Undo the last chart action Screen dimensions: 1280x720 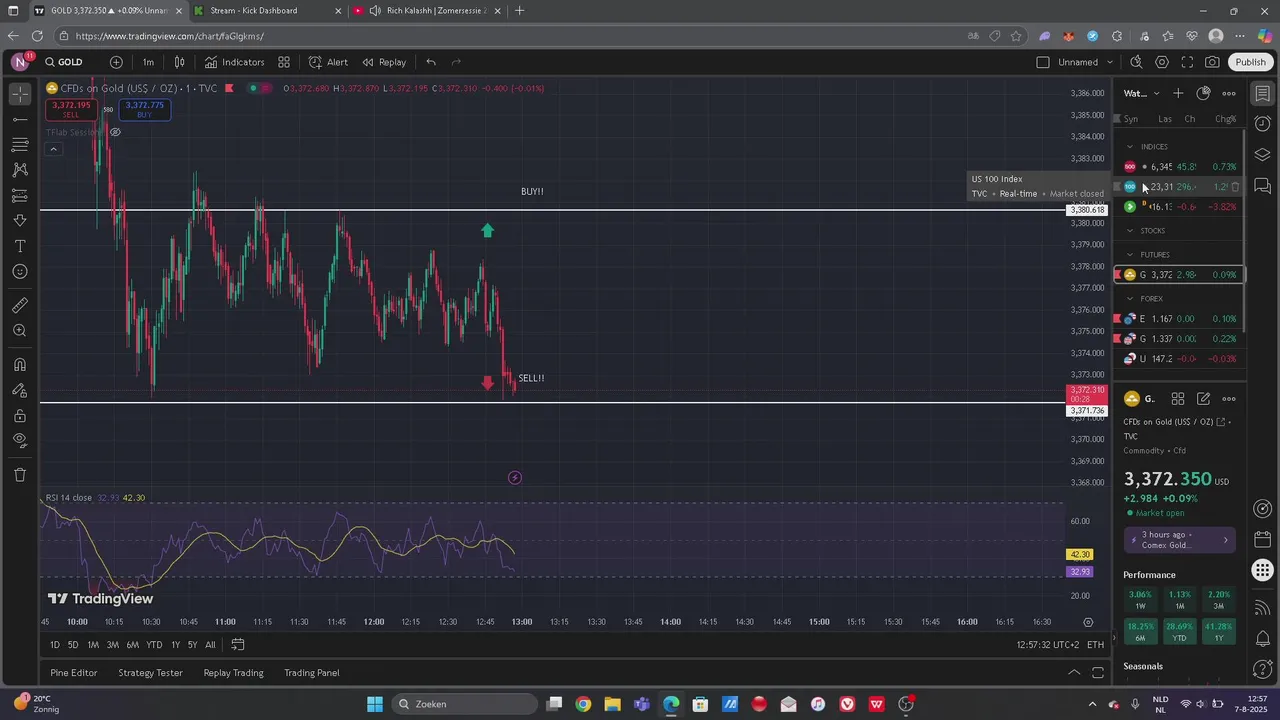click(431, 62)
